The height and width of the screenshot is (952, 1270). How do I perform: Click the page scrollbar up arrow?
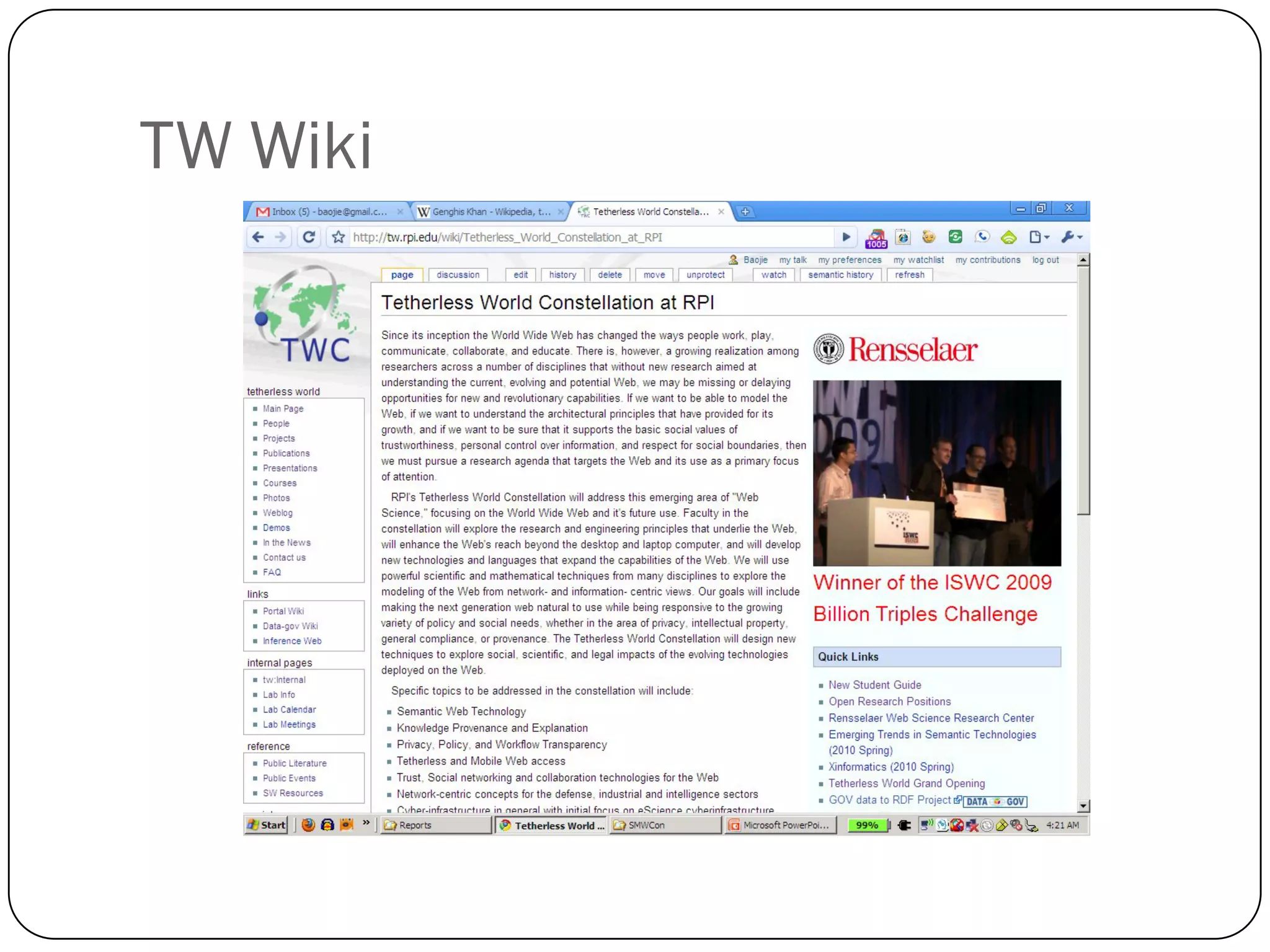(x=1083, y=260)
